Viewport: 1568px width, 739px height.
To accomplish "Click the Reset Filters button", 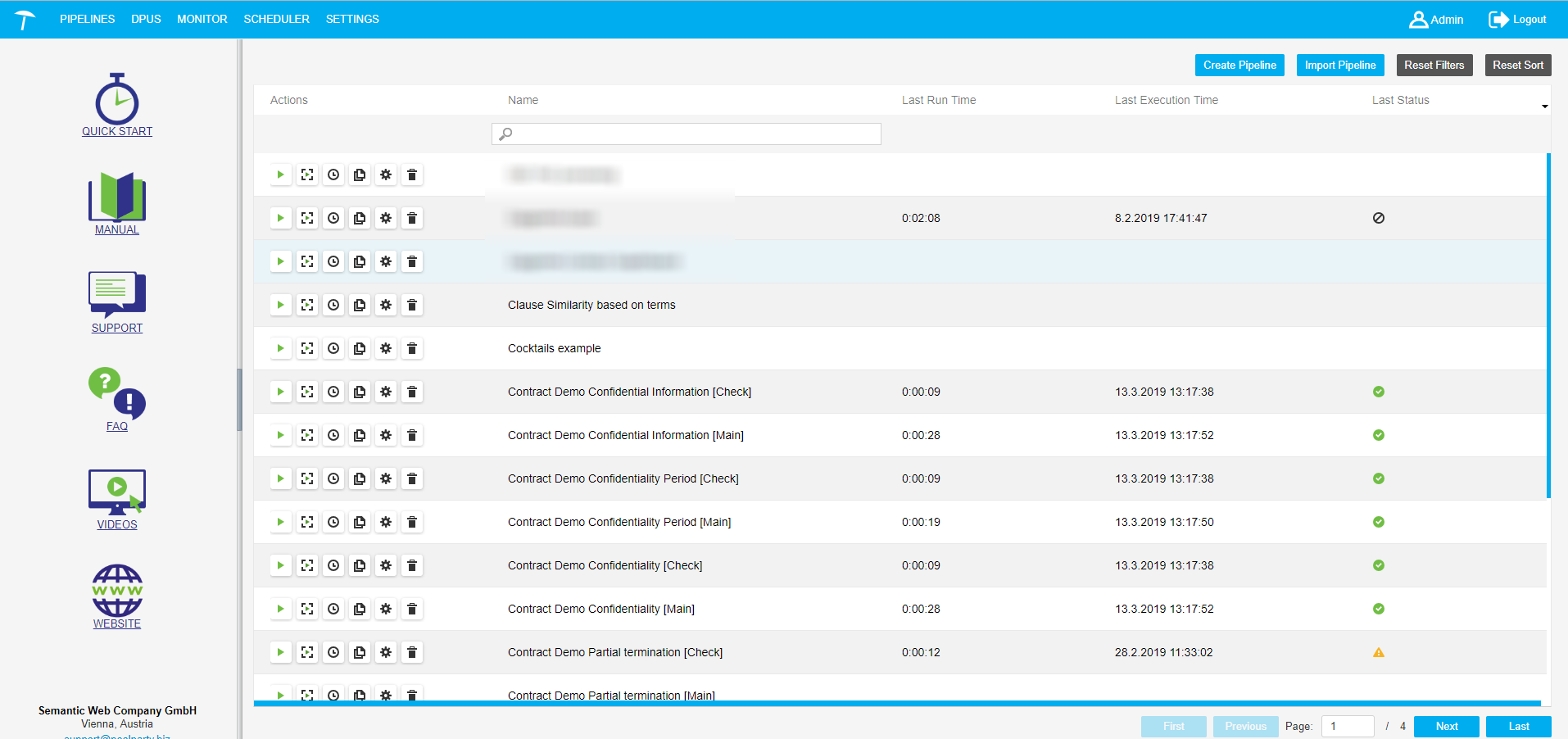I will pos(1434,65).
